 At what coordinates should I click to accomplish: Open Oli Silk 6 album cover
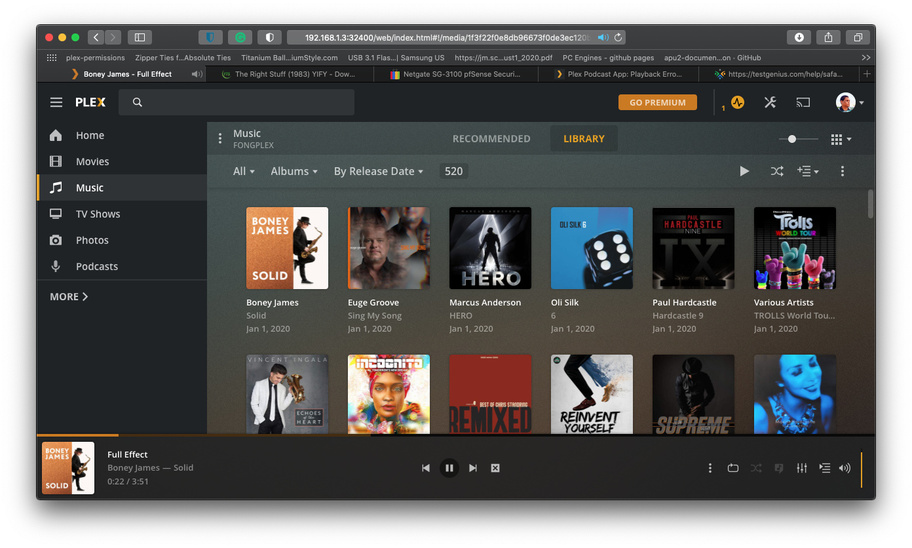pos(592,248)
